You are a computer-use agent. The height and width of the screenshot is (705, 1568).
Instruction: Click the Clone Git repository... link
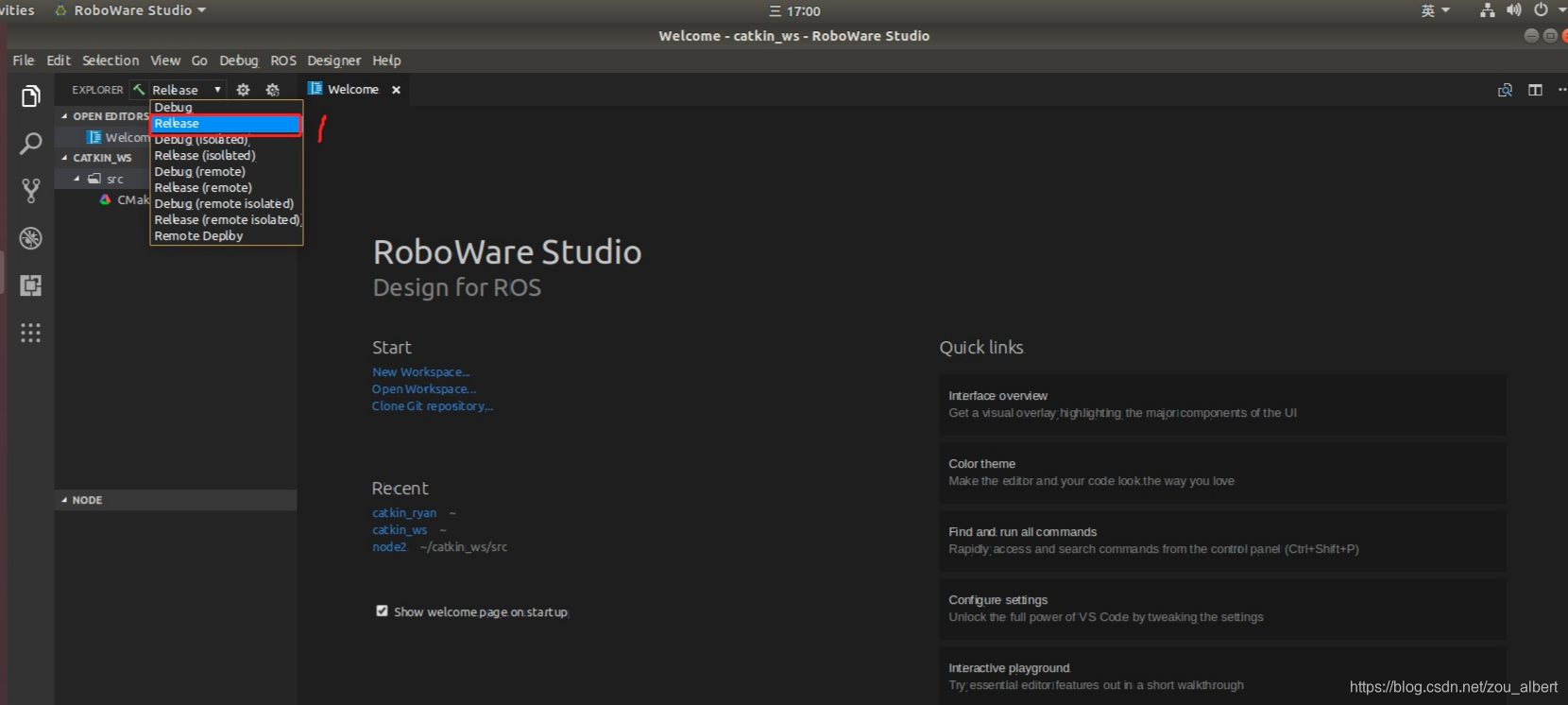pyautogui.click(x=433, y=406)
